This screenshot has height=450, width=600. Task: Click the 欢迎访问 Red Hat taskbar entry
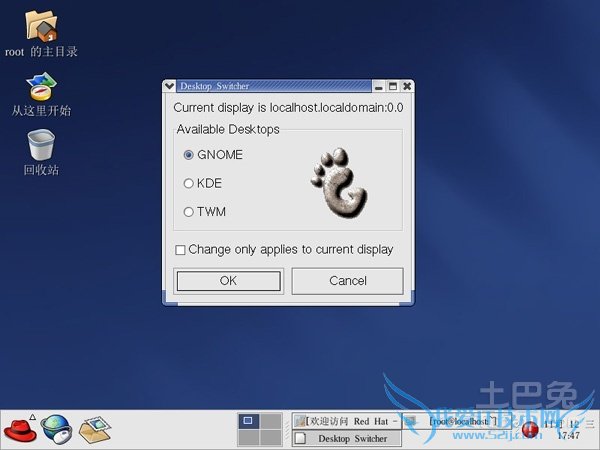pos(347,421)
